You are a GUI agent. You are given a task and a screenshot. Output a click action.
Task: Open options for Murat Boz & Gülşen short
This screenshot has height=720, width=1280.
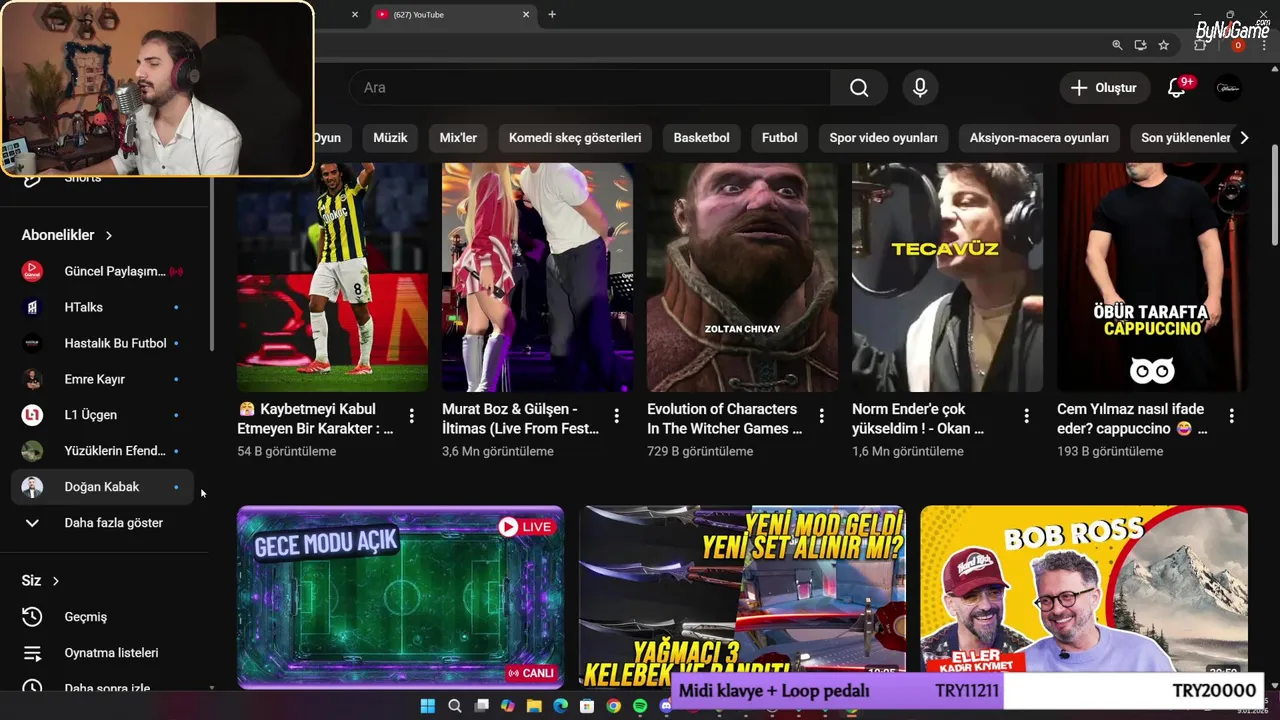coord(617,416)
